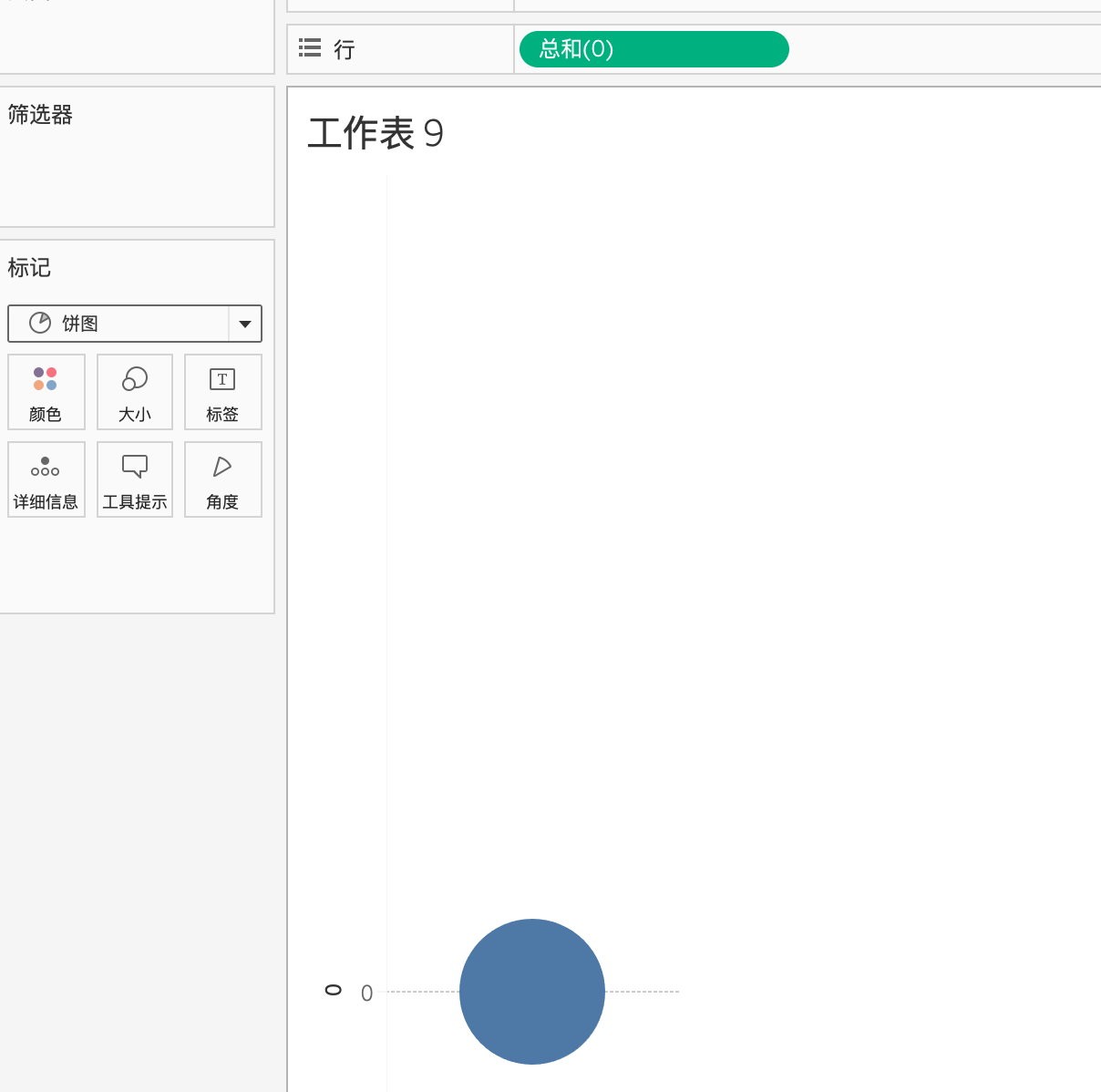Select the 工具提示 (Tooltip) mark icon
The width and height of the screenshot is (1101, 1092).
pyautogui.click(x=134, y=479)
